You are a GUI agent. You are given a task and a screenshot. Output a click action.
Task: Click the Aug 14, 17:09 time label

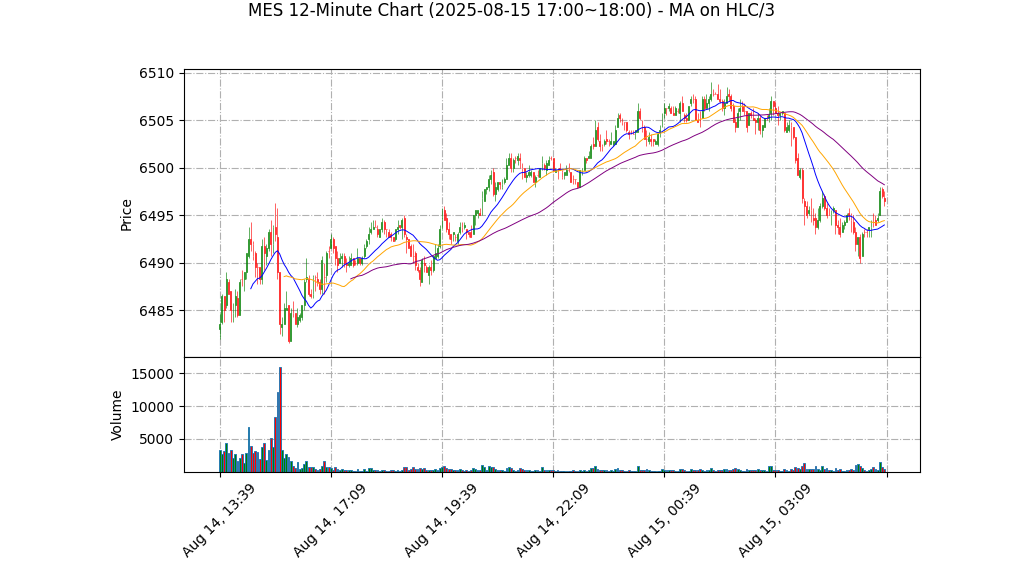point(328,521)
